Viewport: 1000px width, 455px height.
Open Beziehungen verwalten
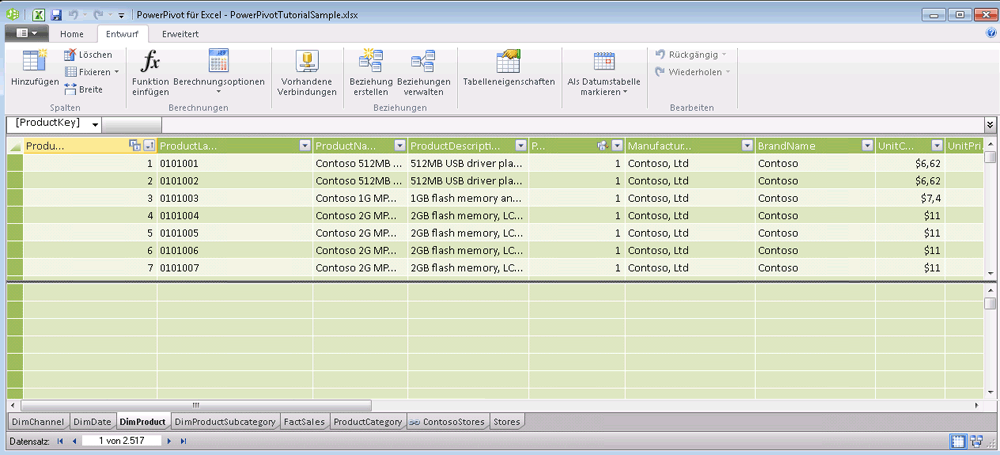point(423,61)
